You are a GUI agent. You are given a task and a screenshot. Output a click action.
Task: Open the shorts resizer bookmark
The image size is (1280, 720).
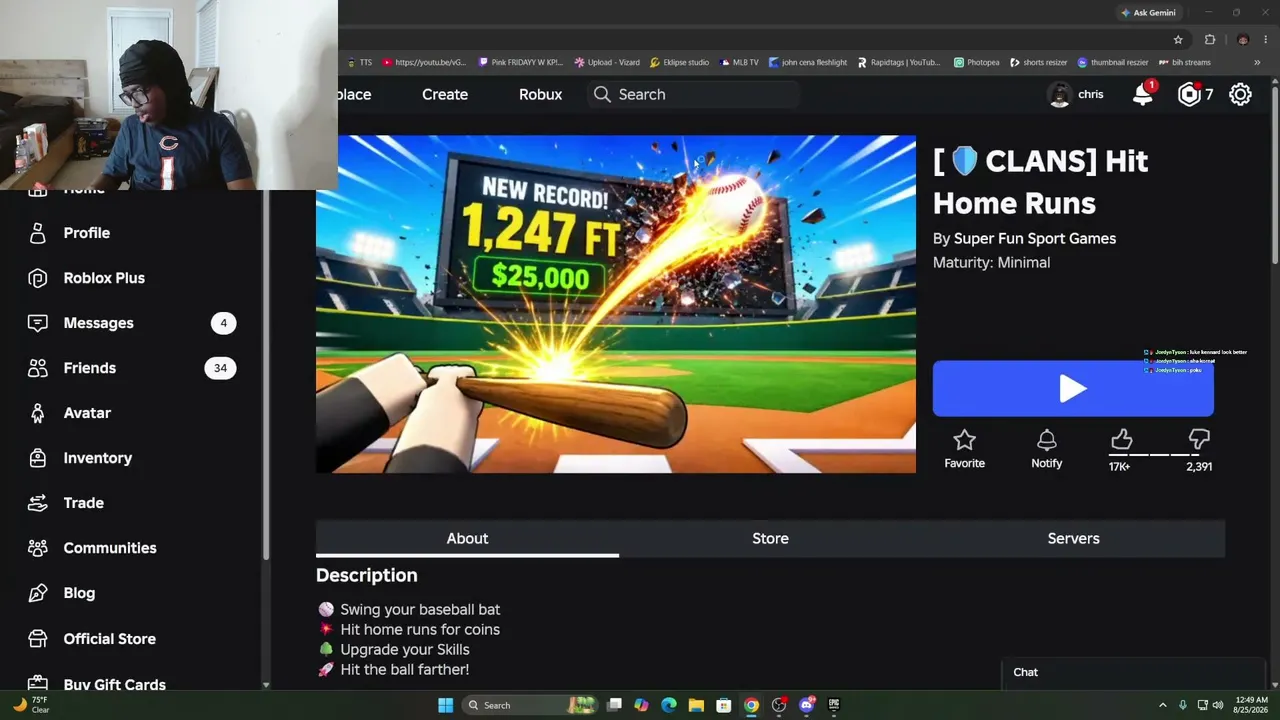(1038, 62)
